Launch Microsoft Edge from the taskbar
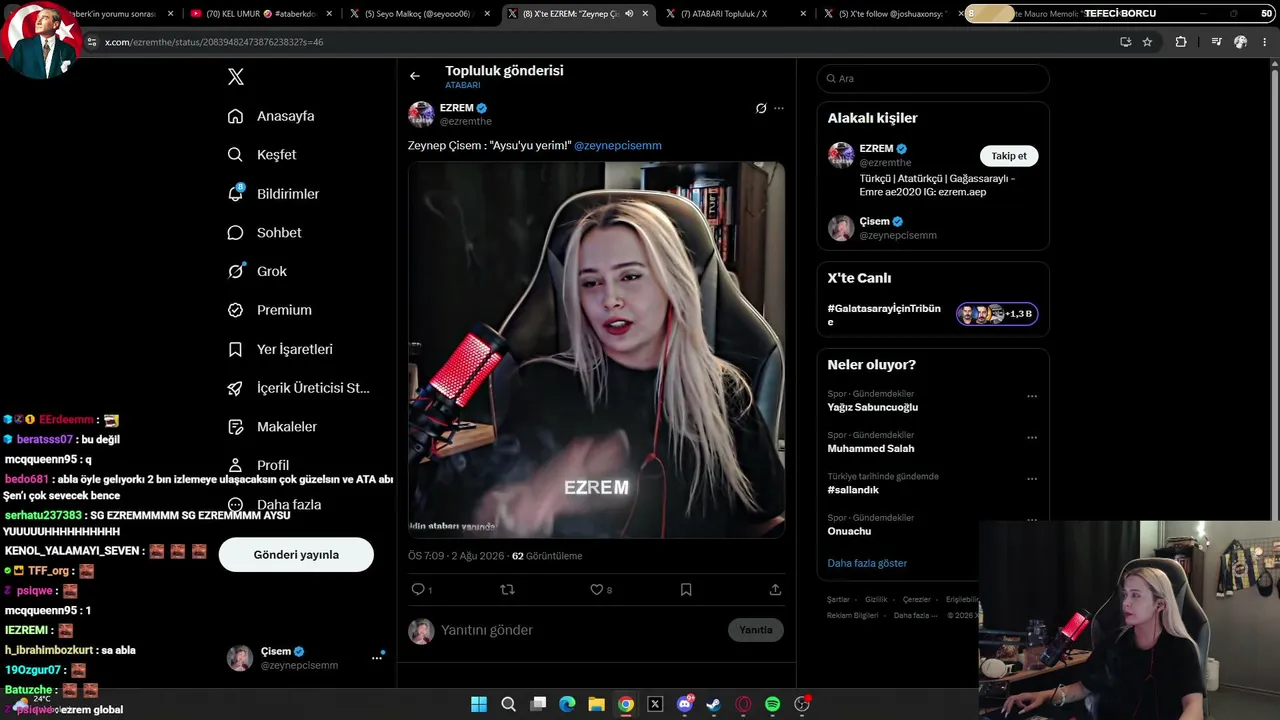 click(567, 704)
